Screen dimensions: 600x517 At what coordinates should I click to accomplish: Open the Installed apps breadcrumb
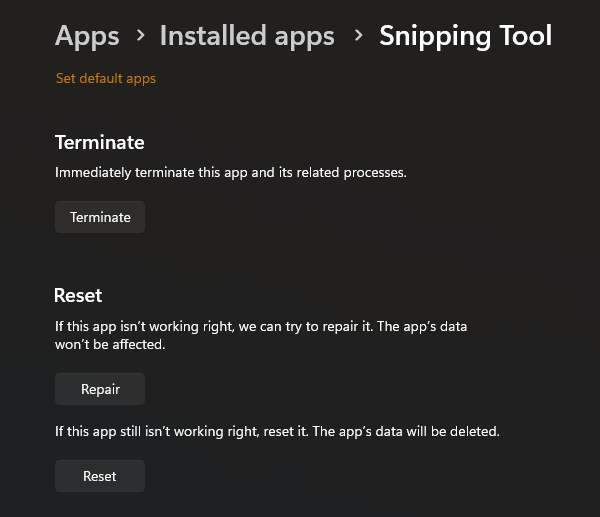tap(247, 37)
